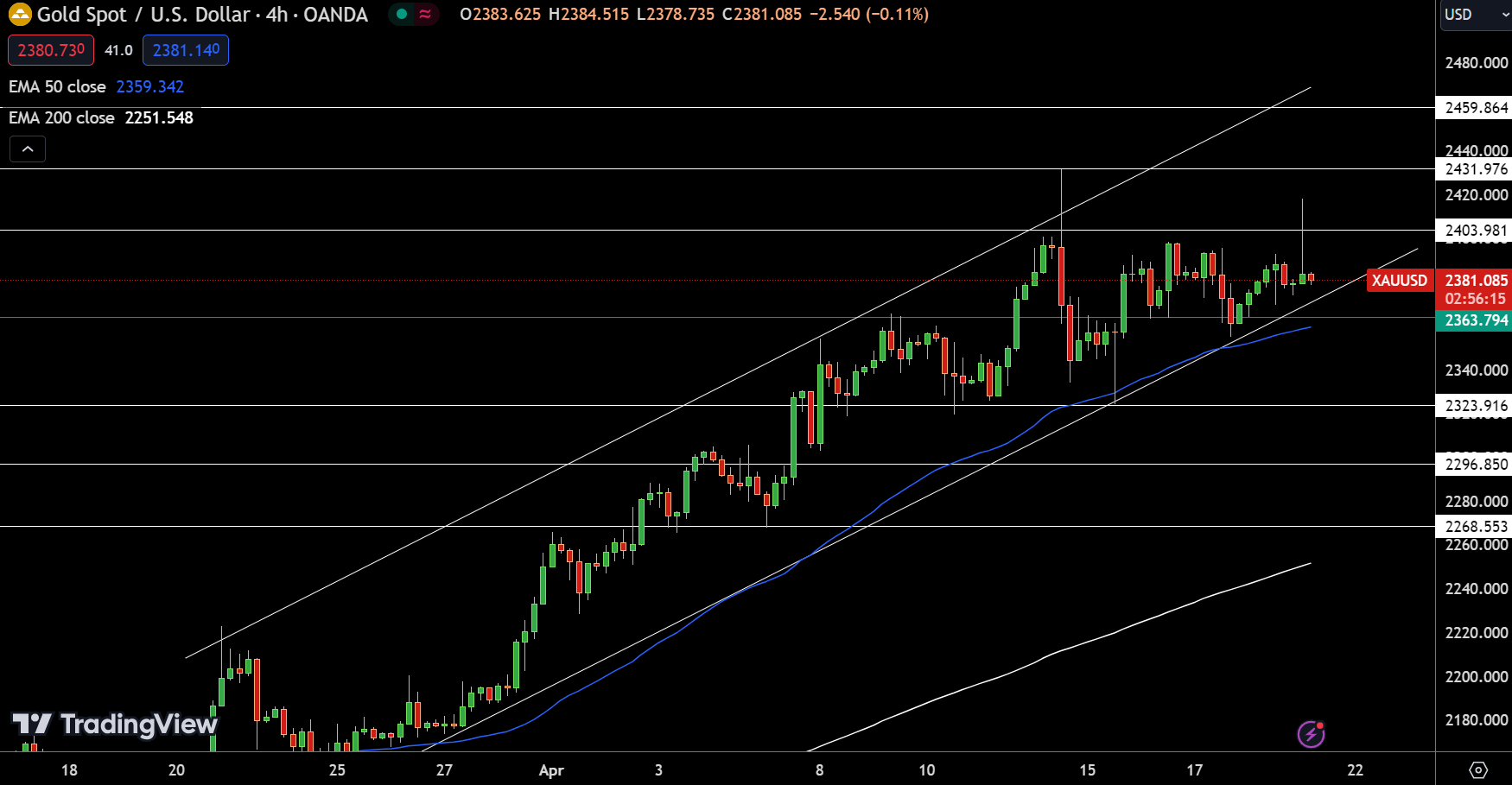Click the Sell price 2380.730 button

point(50,50)
